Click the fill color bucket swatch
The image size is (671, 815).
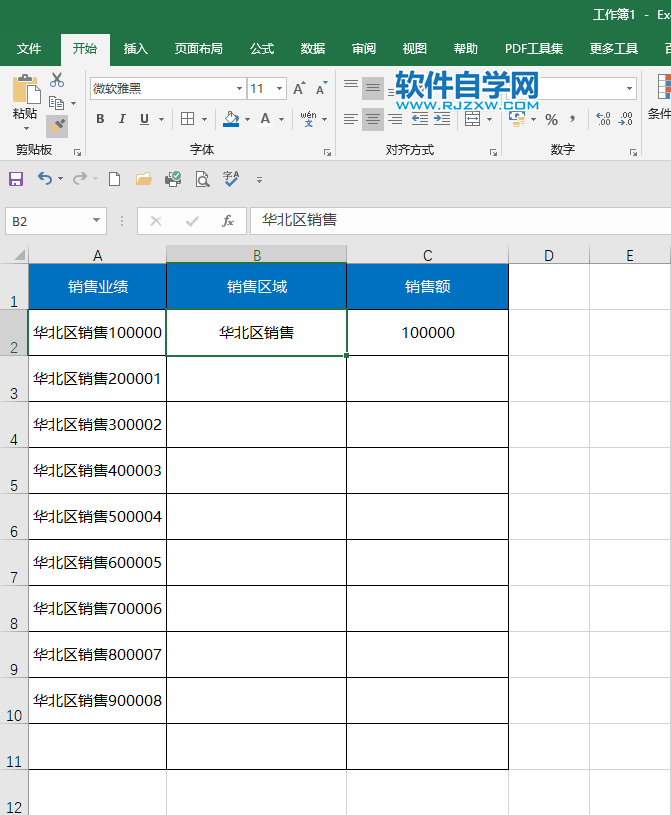pyautogui.click(x=231, y=119)
